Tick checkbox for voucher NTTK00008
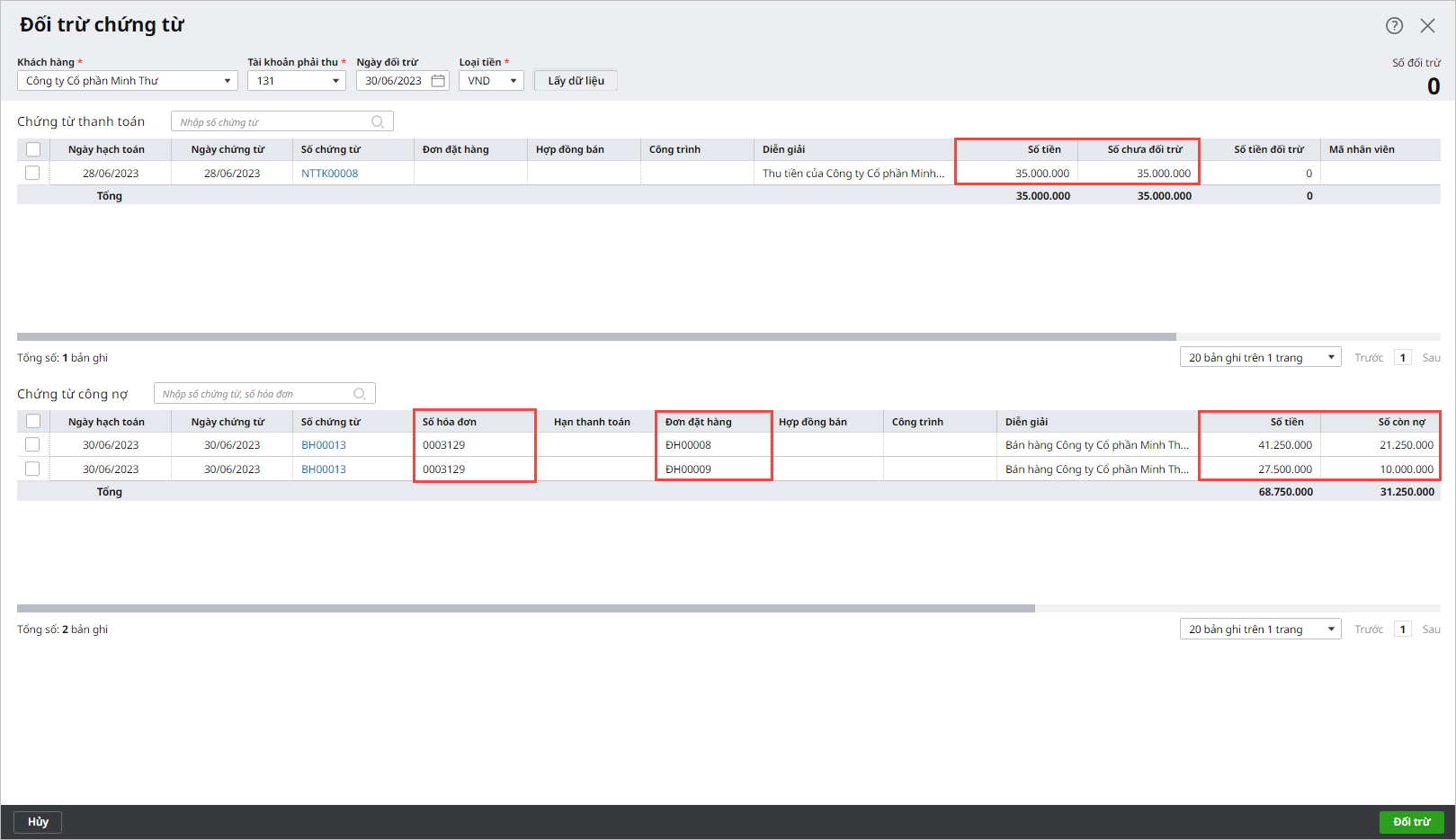This screenshot has height=840, width=1456. pyautogui.click(x=33, y=174)
